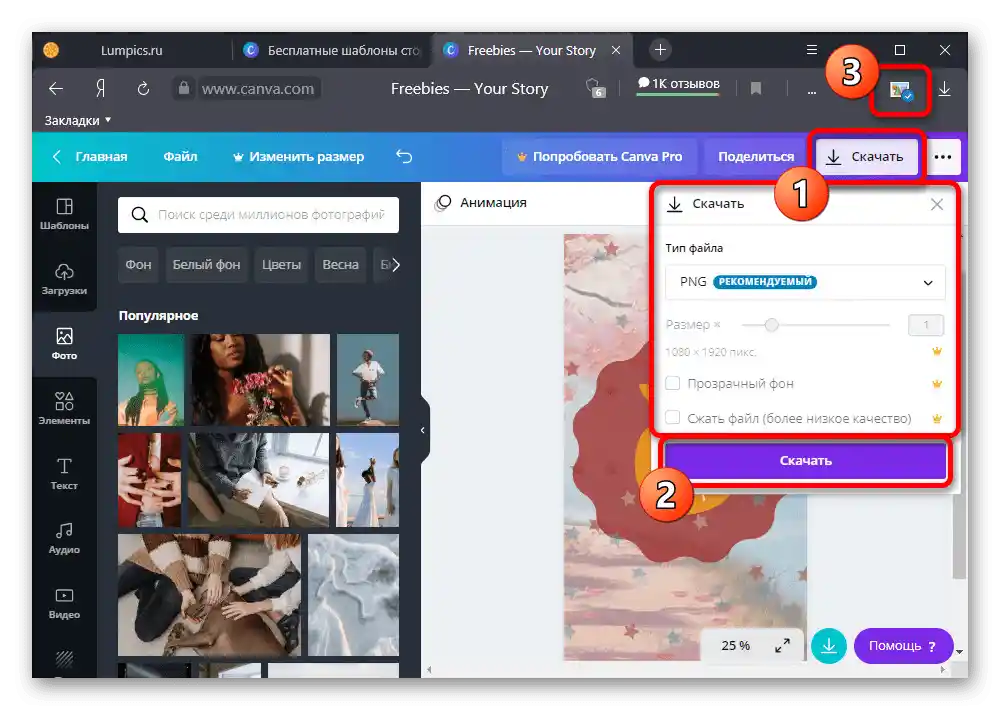1000x710 pixels.
Task: Open the 25 % zoom level control
Action: (x=735, y=646)
